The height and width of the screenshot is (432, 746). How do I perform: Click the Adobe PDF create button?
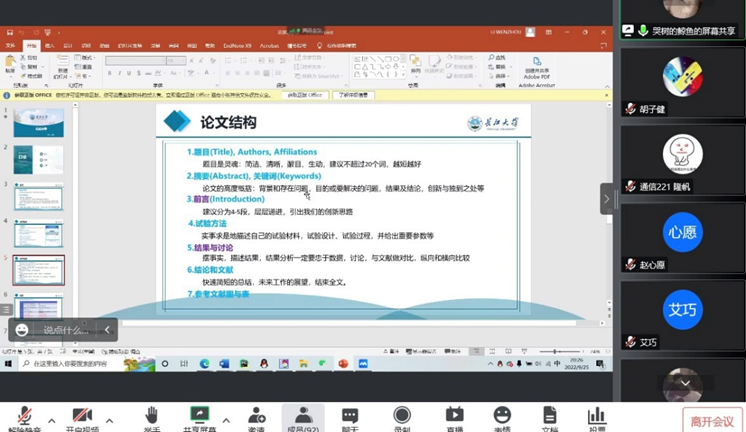531,66
